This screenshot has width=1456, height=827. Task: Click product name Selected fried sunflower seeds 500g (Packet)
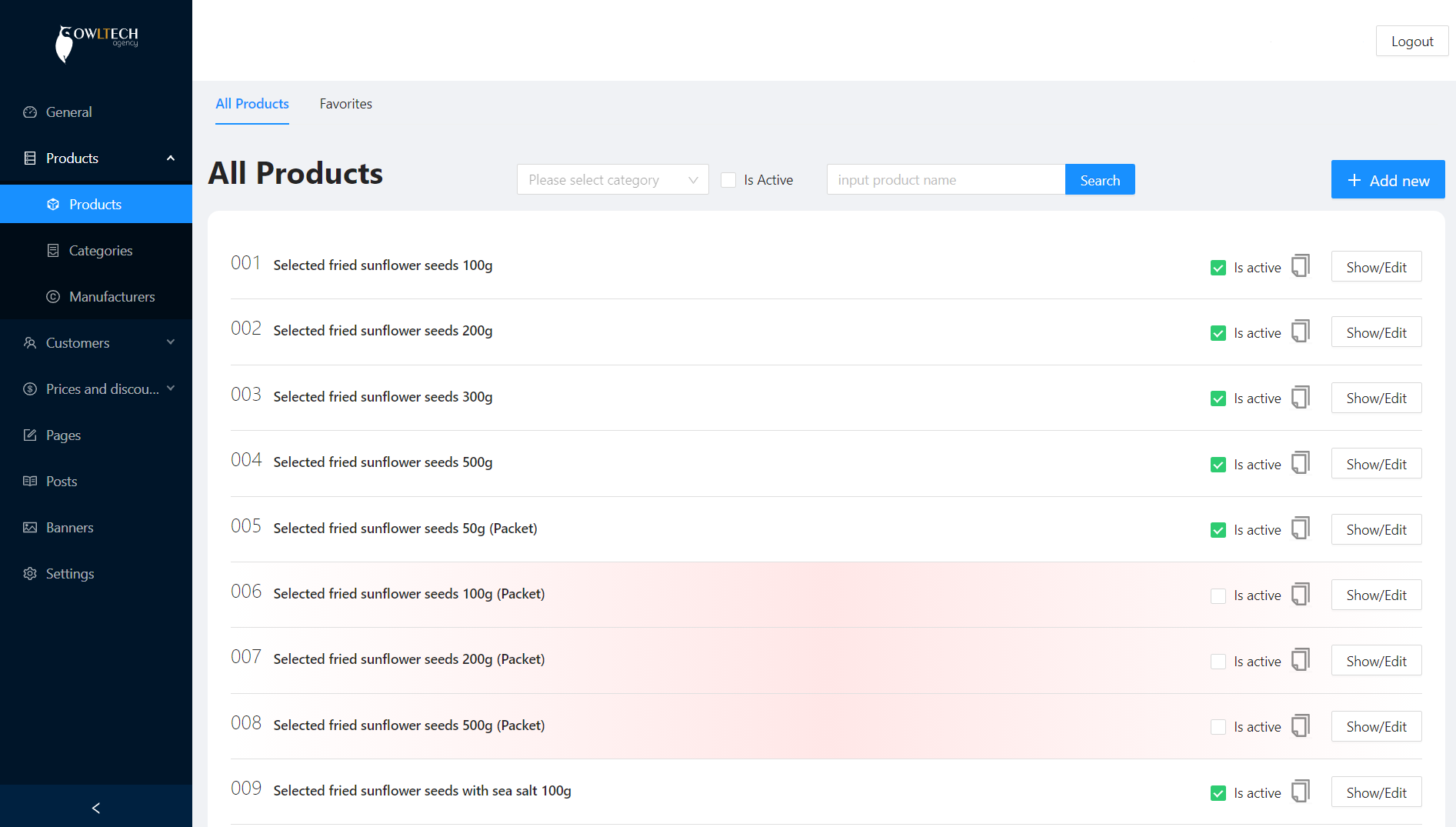click(409, 725)
